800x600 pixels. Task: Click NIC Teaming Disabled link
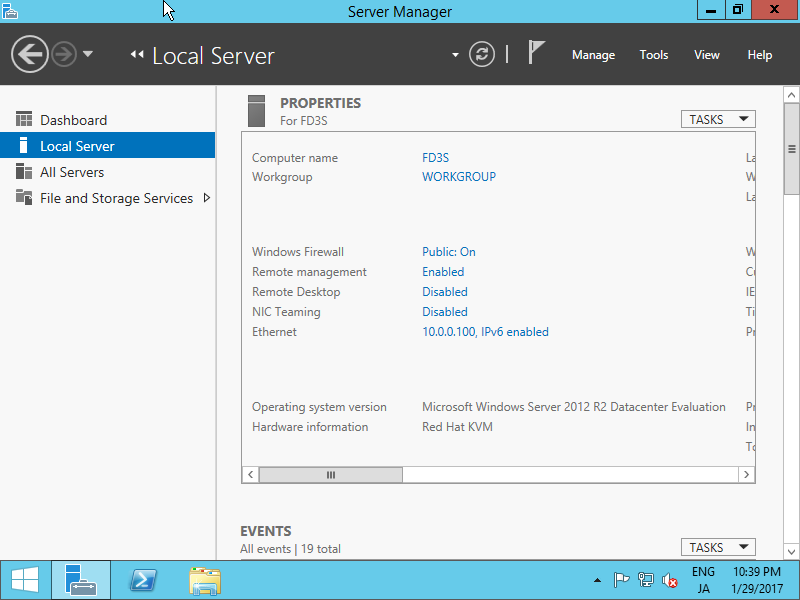444,311
